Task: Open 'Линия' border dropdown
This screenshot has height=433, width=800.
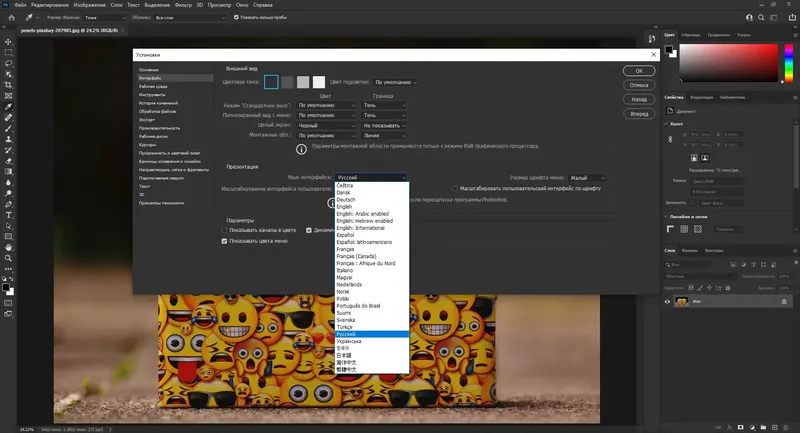Action: pyautogui.click(x=384, y=136)
